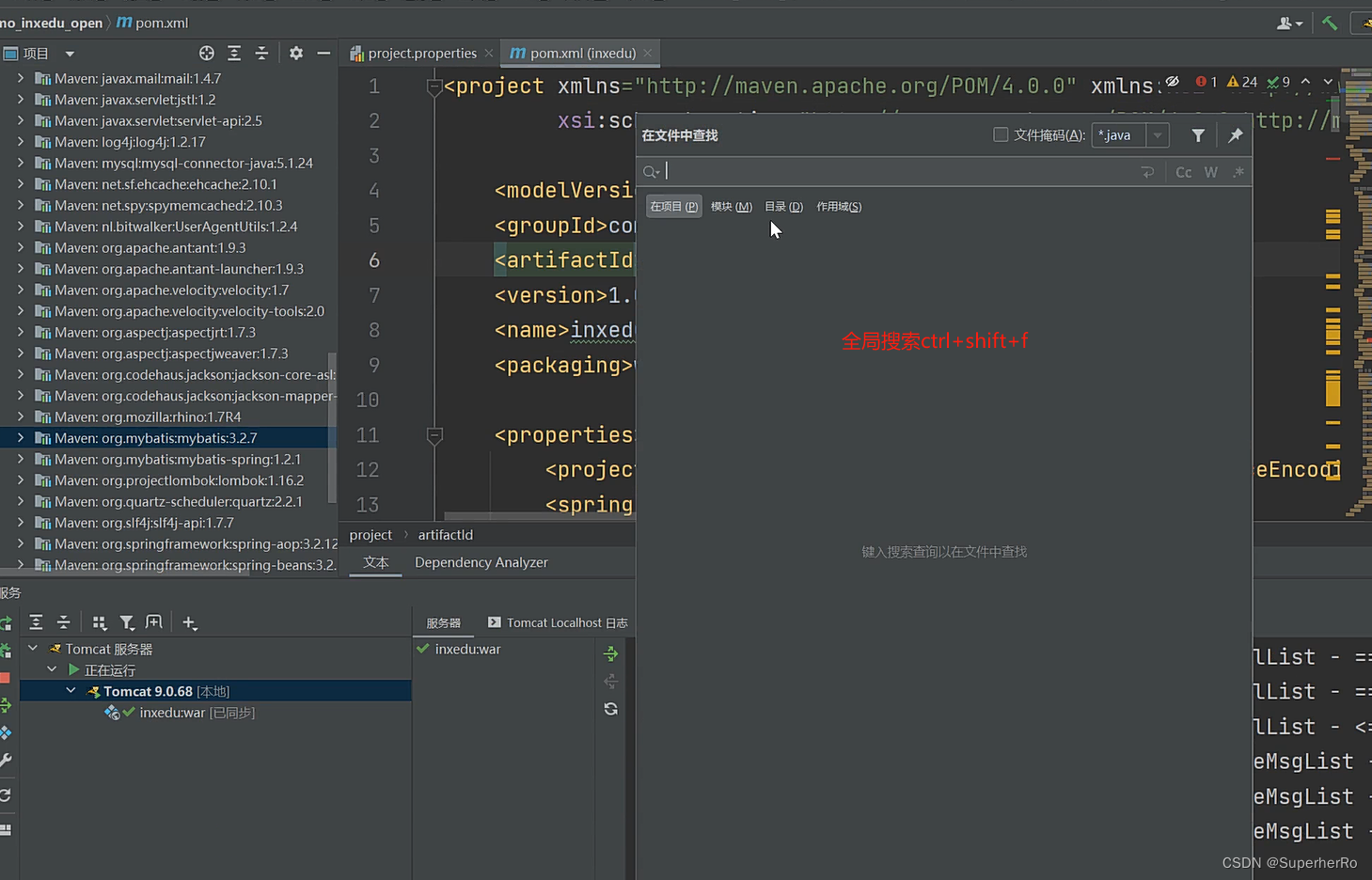The image size is (1372, 880).
Task: Close the pom.xml (inxedu) tab
Action: [x=648, y=54]
